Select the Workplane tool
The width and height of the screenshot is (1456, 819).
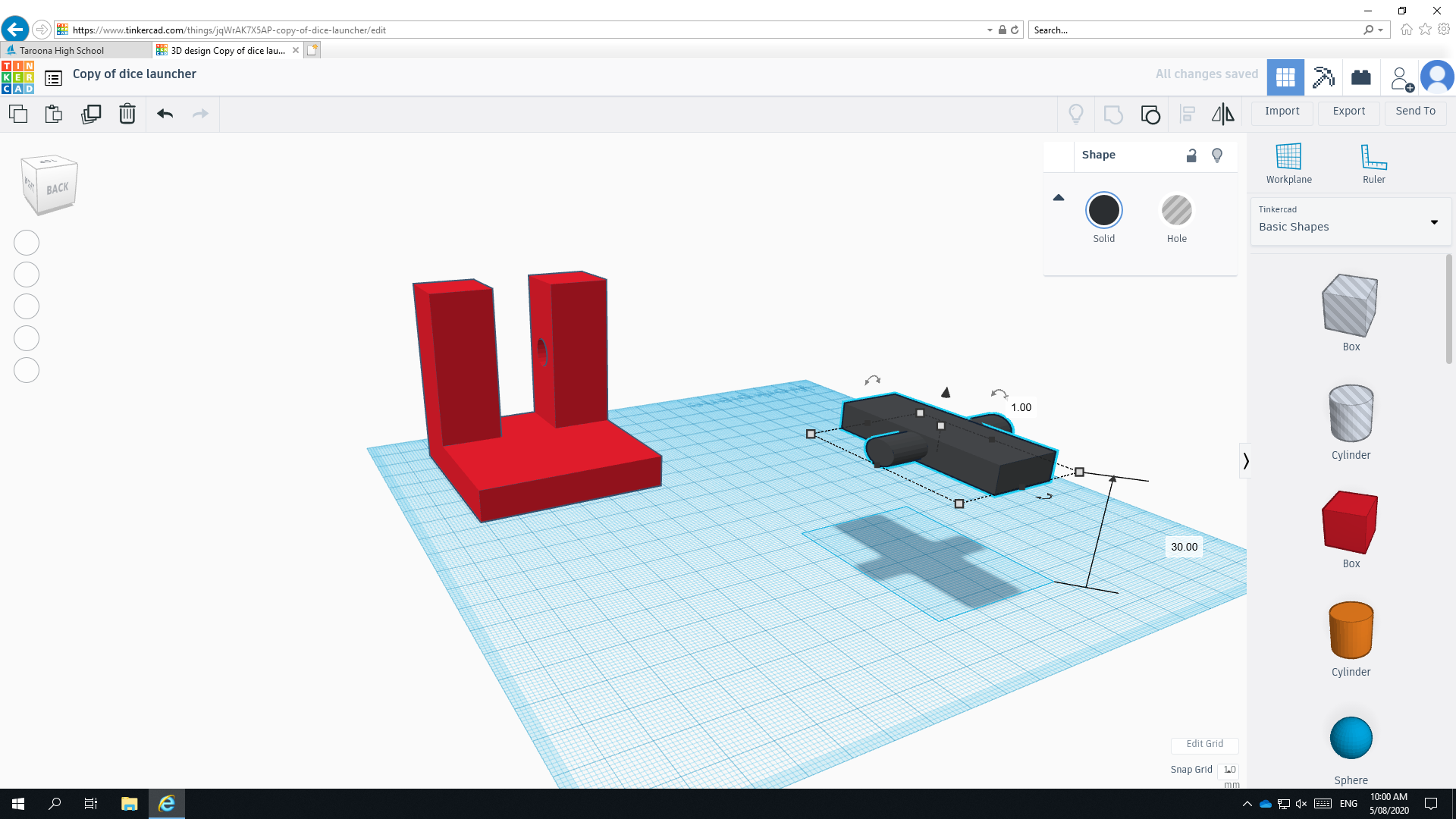click(x=1288, y=163)
